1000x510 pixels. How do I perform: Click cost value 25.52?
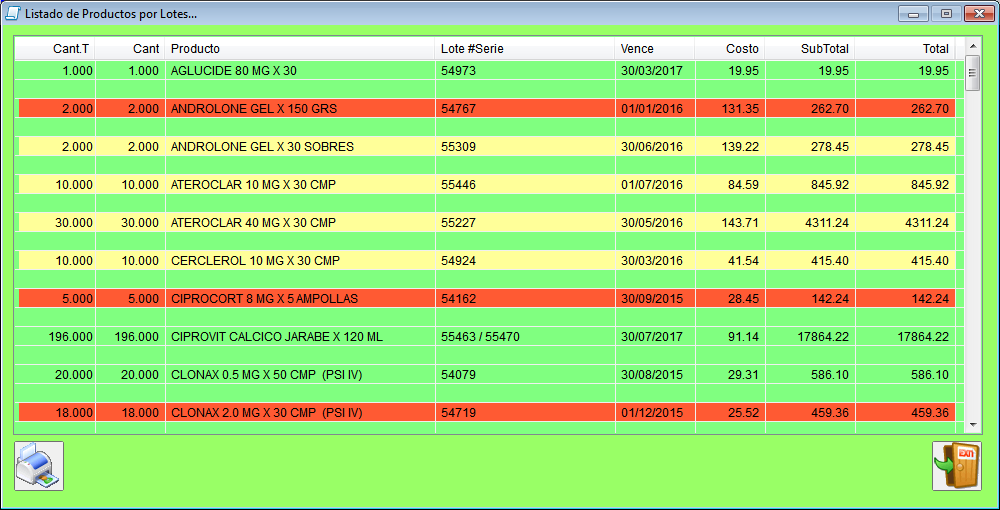pyautogui.click(x=744, y=412)
